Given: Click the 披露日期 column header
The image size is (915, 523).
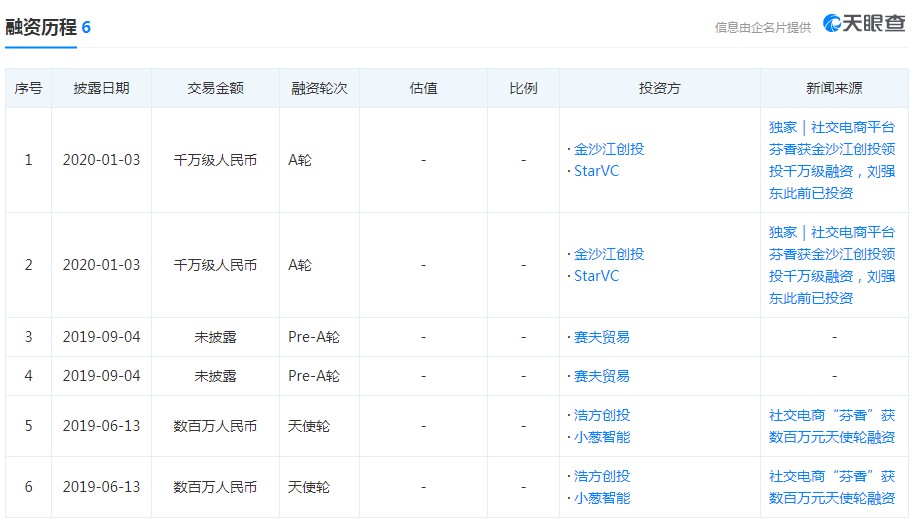Looking at the screenshot, I should [x=101, y=88].
